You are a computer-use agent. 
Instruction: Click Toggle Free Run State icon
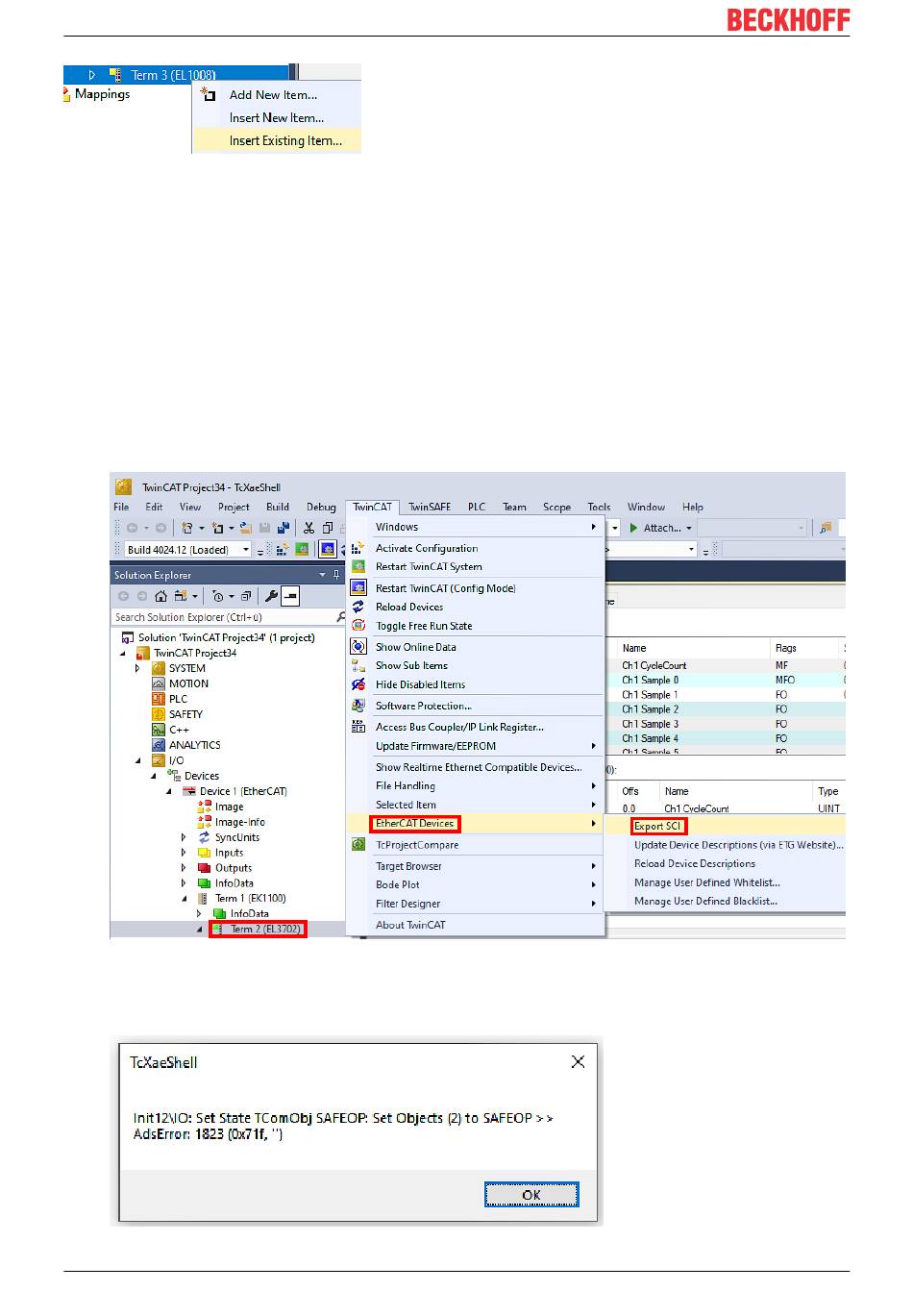pos(358,626)
